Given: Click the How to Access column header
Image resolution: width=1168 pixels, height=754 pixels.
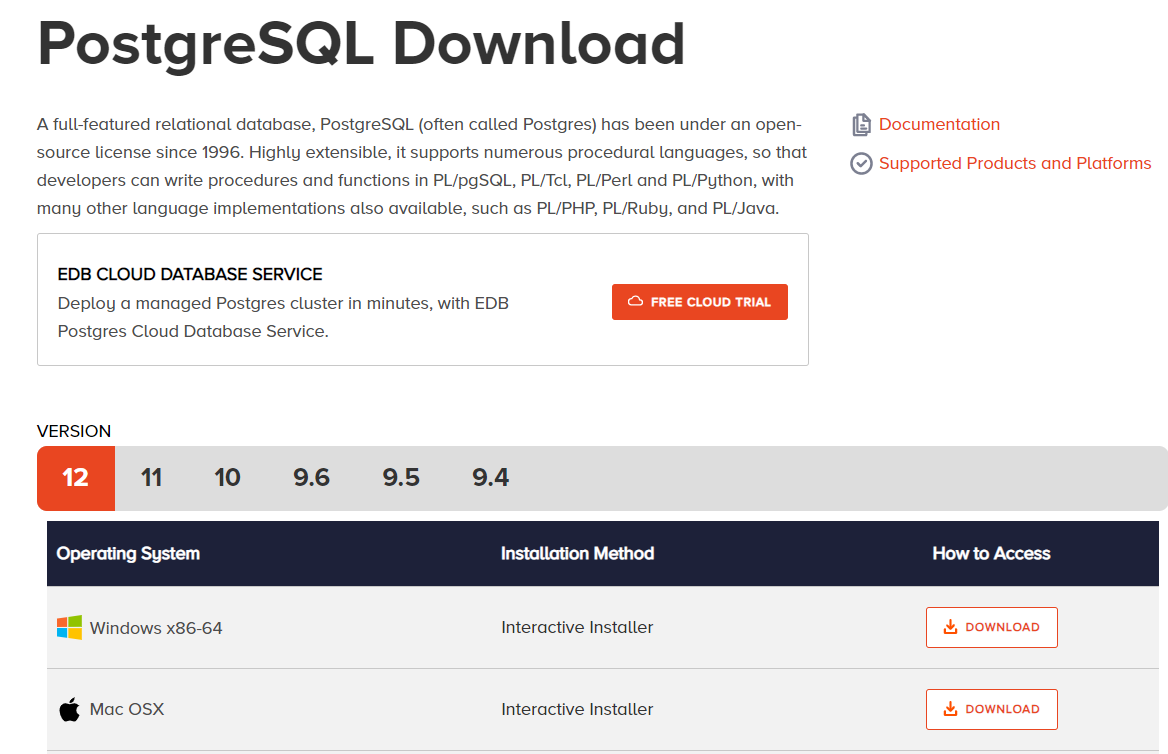Looking at the screenshot, I should point(991,554).
